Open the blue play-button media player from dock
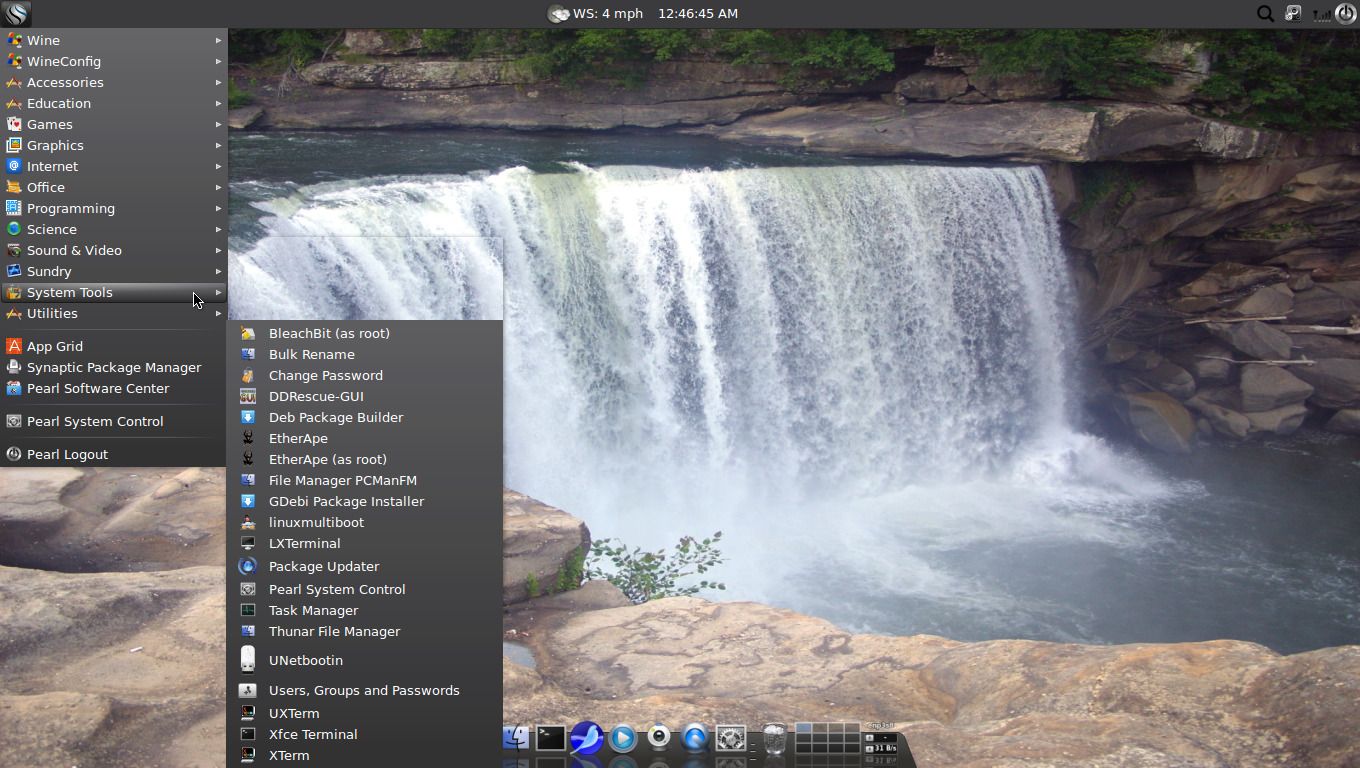The width and height of the screenshot is (1360, 768). click(x=622, y=738)
